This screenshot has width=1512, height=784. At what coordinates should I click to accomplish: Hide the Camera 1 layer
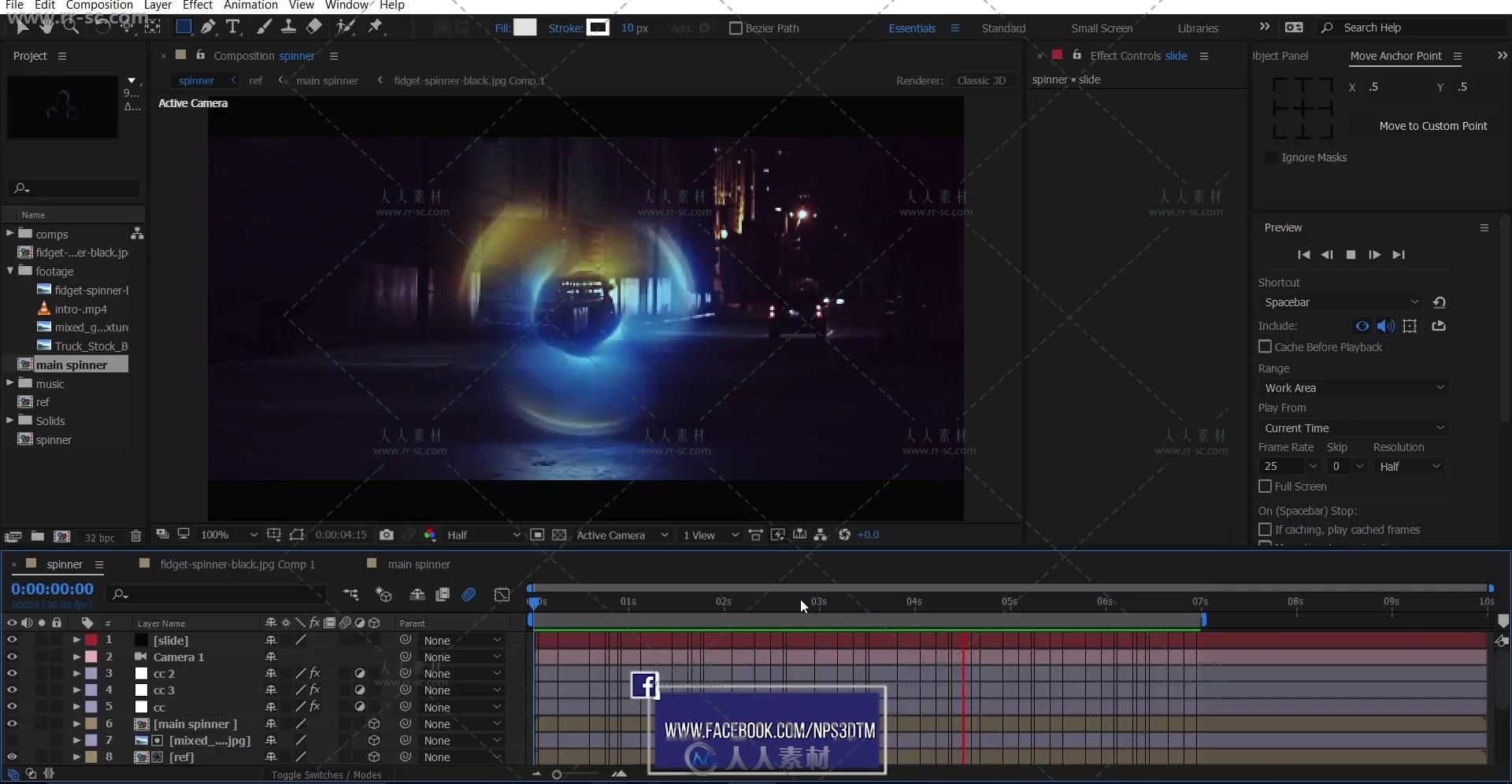(12, 656)
